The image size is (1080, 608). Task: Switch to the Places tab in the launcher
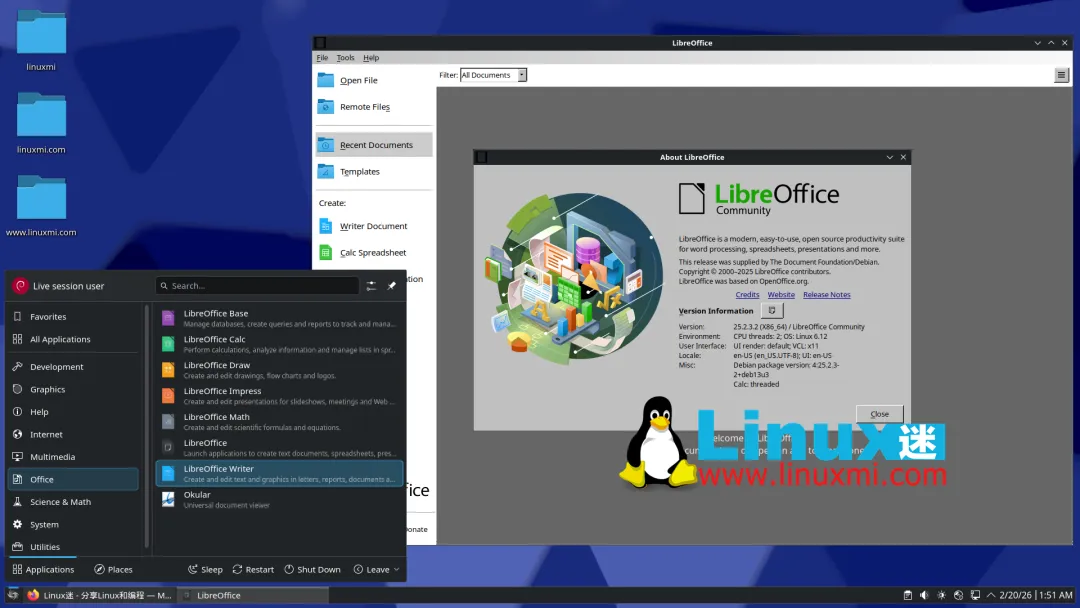point(114,569)
